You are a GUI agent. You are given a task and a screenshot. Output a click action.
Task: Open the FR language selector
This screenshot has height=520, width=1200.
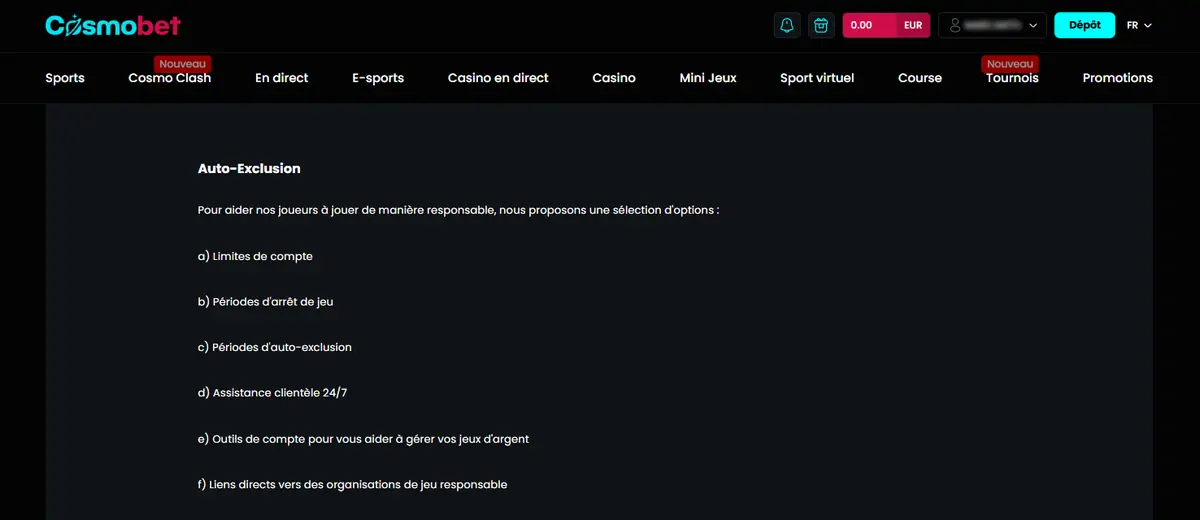[x=1139, y=25]
